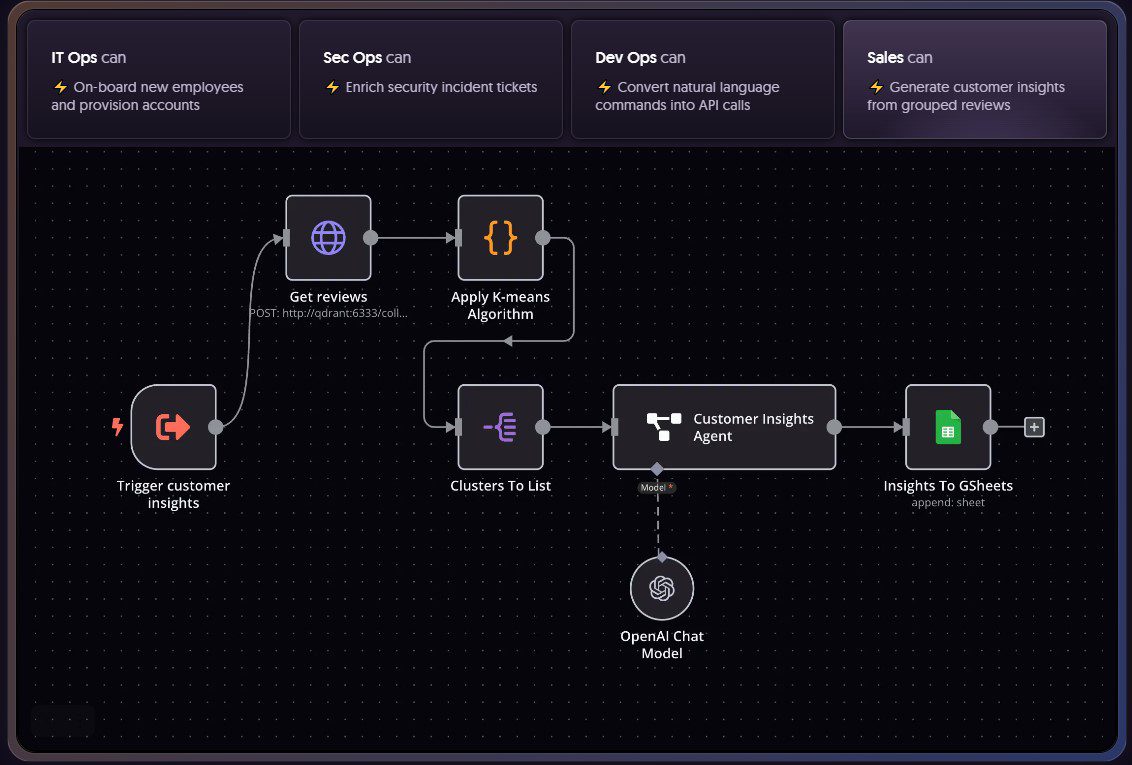Open the Customer Insights Agent node

click(x=724, y=427)
